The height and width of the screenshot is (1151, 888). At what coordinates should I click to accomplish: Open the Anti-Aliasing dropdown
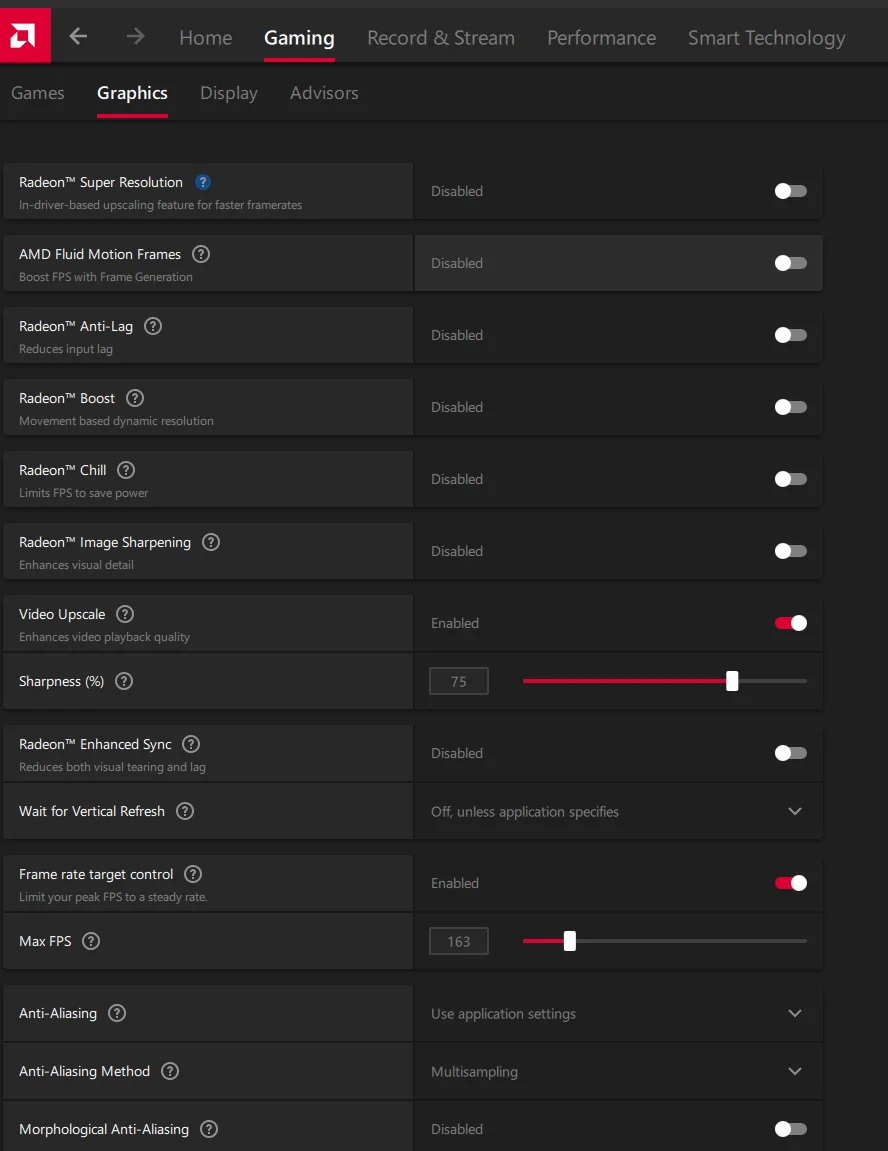618,1013
